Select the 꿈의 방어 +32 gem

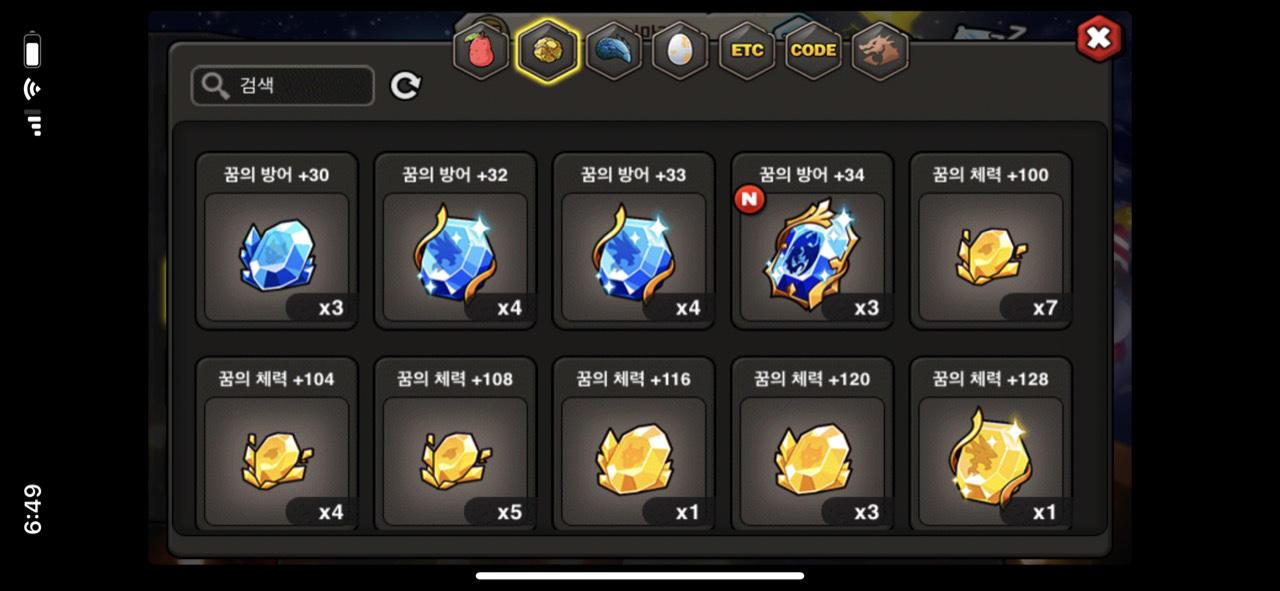coord(455,241)
